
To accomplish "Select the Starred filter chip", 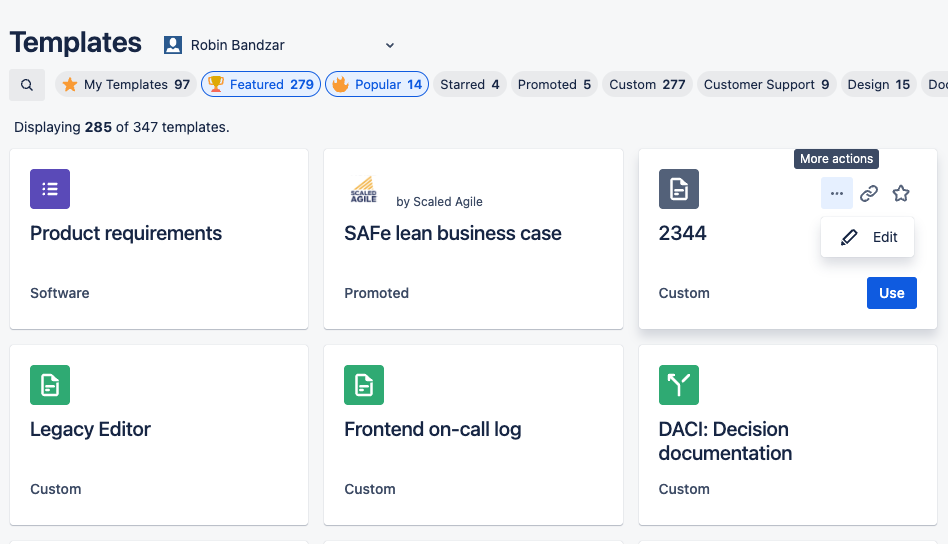I will (469, 85).
